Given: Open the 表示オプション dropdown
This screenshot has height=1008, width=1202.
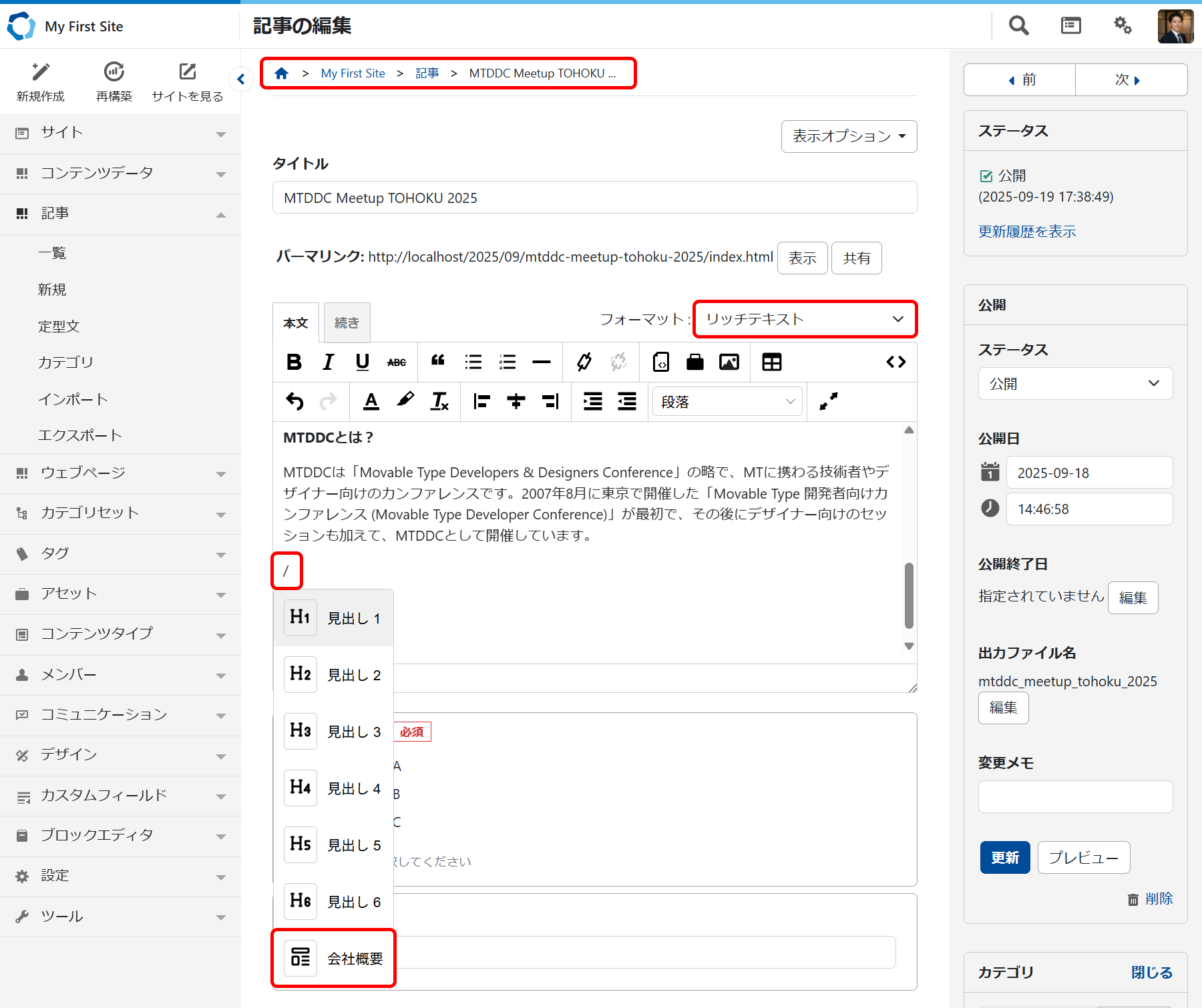Looking at the screenshot, I should click(x=849, y=136).
